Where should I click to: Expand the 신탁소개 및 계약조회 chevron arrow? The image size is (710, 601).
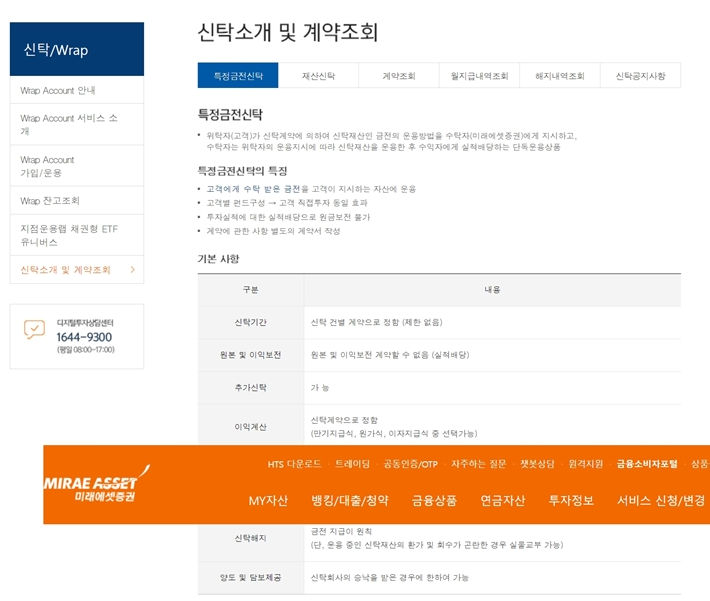point(132,269)
